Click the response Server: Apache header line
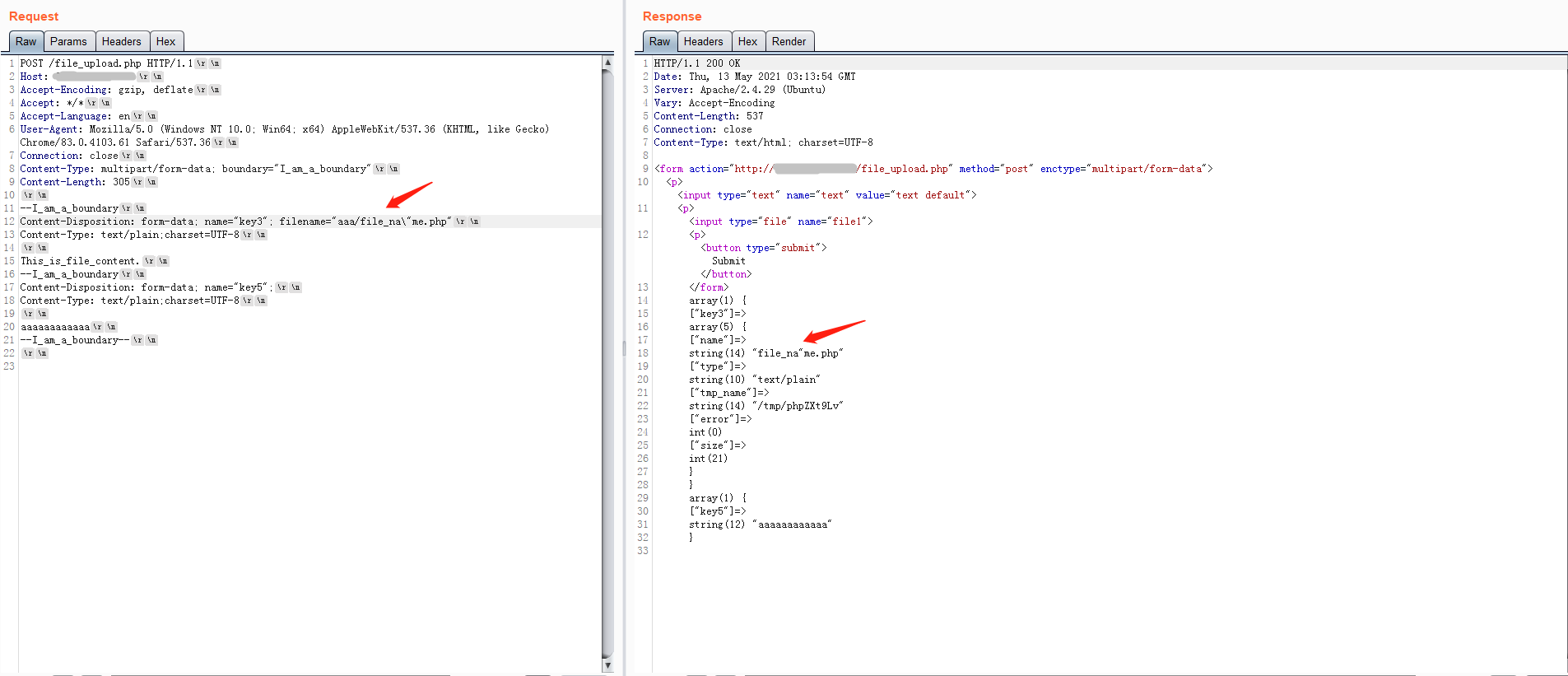The height and width of the screenshot is (676, 1568). (739, 90)
